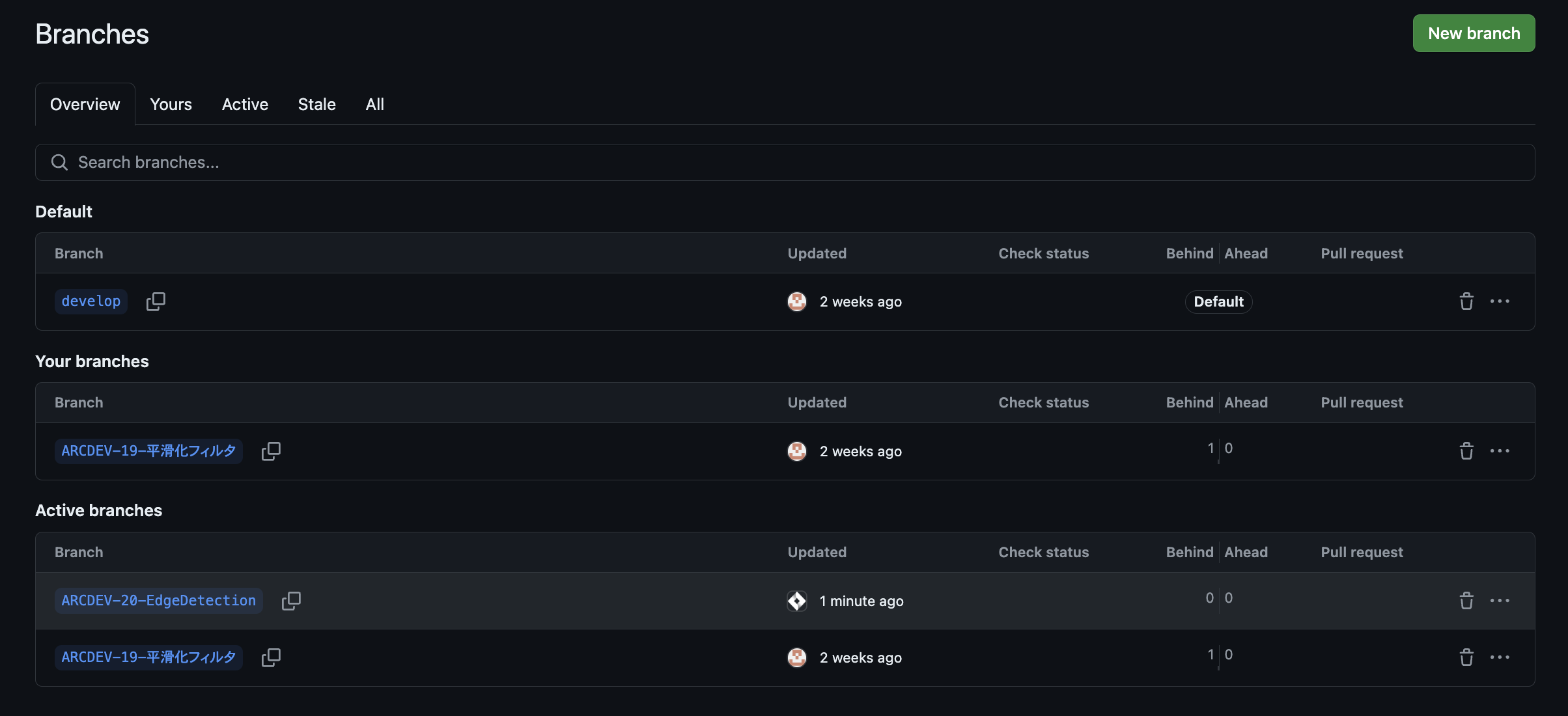Switch to the Stale tab

tap(316, 104)
